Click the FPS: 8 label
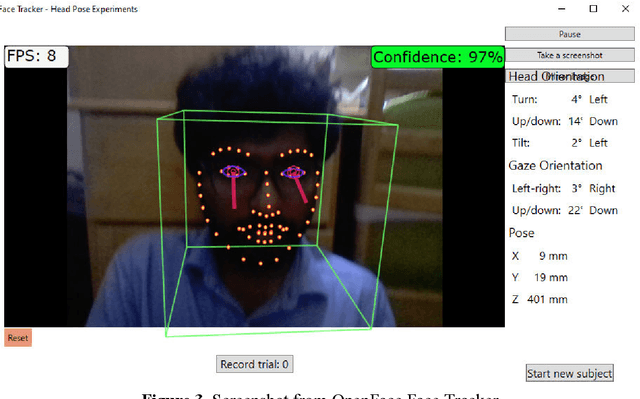 pyautogui.click(x=36, y=56)
